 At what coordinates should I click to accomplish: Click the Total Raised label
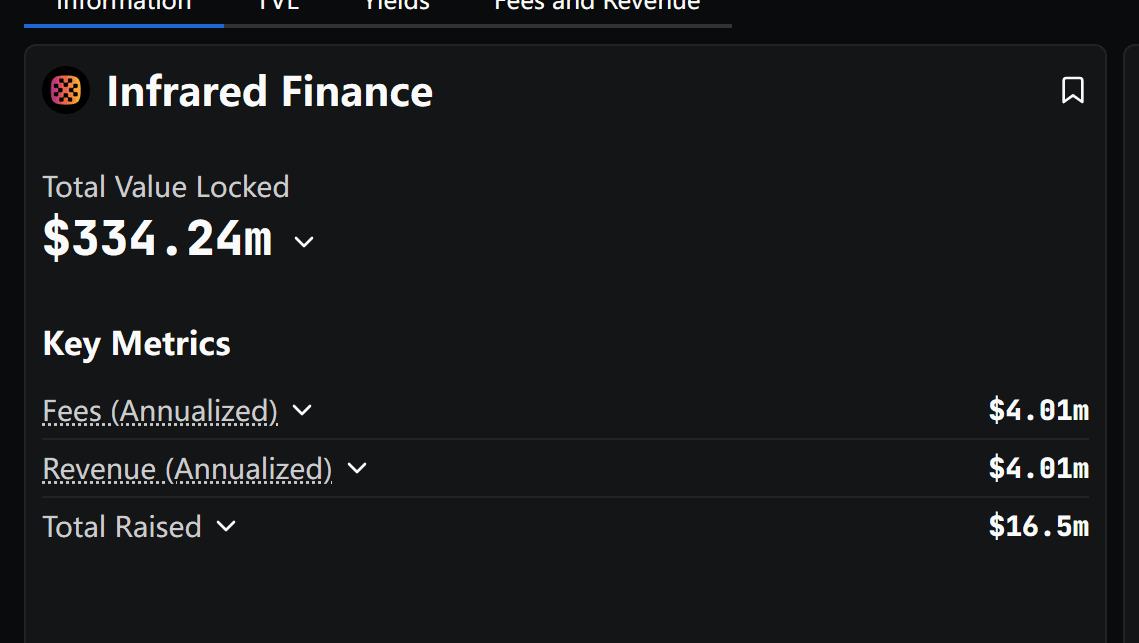[122, 527]
